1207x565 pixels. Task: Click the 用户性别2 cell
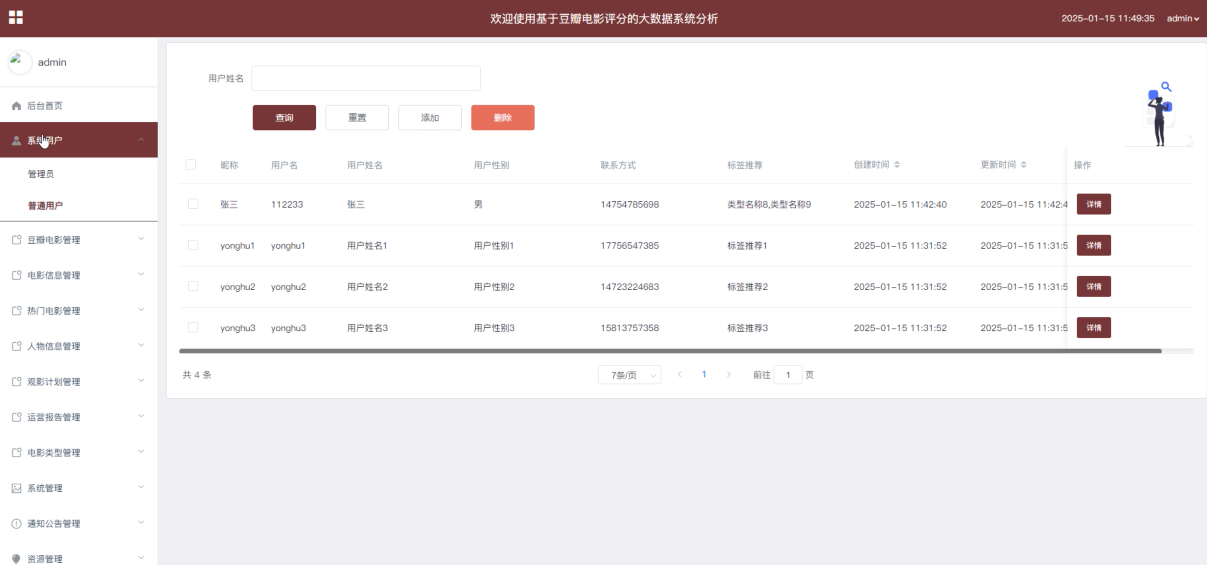(x=494, y=286)
